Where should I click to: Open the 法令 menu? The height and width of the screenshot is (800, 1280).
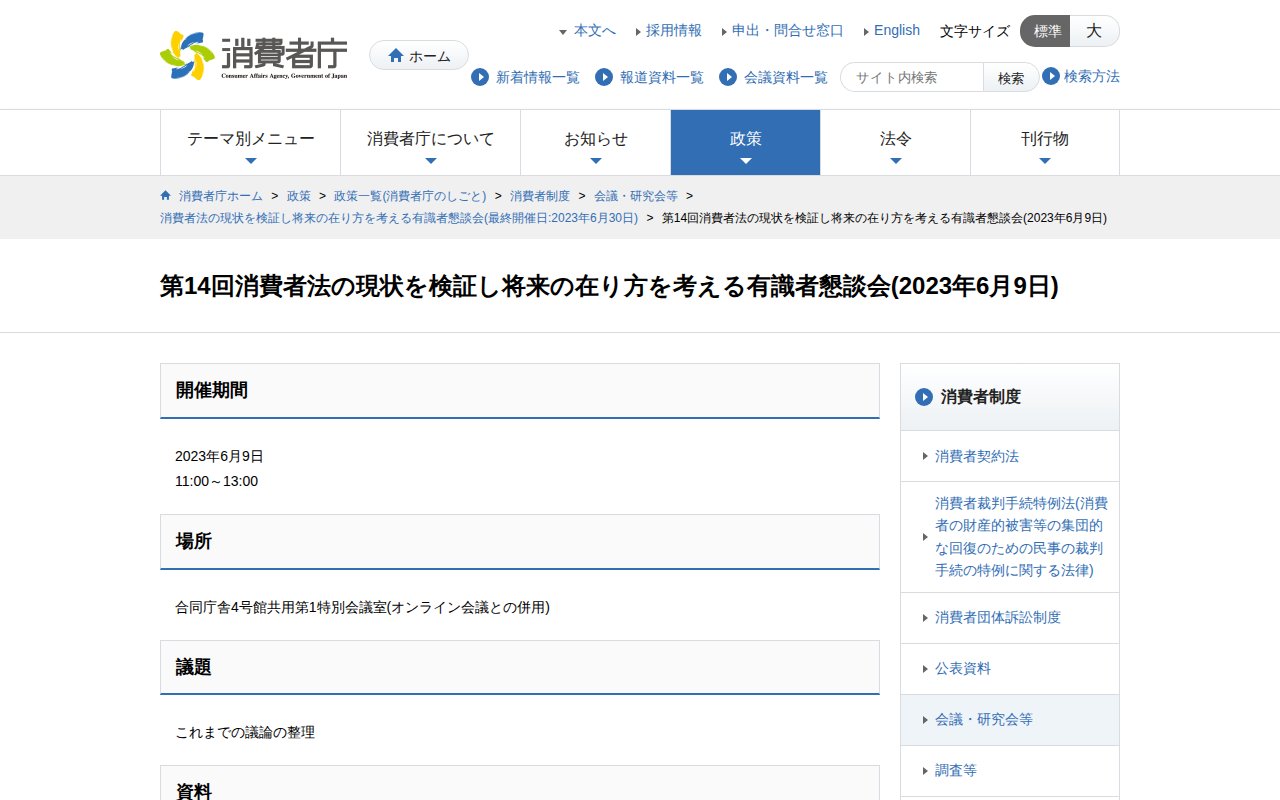click(896, 143)
